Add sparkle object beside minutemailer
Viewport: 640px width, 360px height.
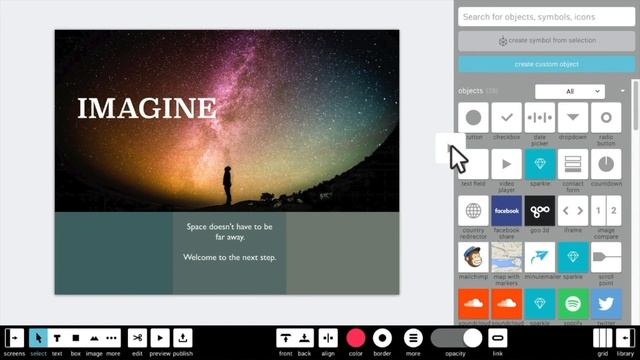pos(573,257)
